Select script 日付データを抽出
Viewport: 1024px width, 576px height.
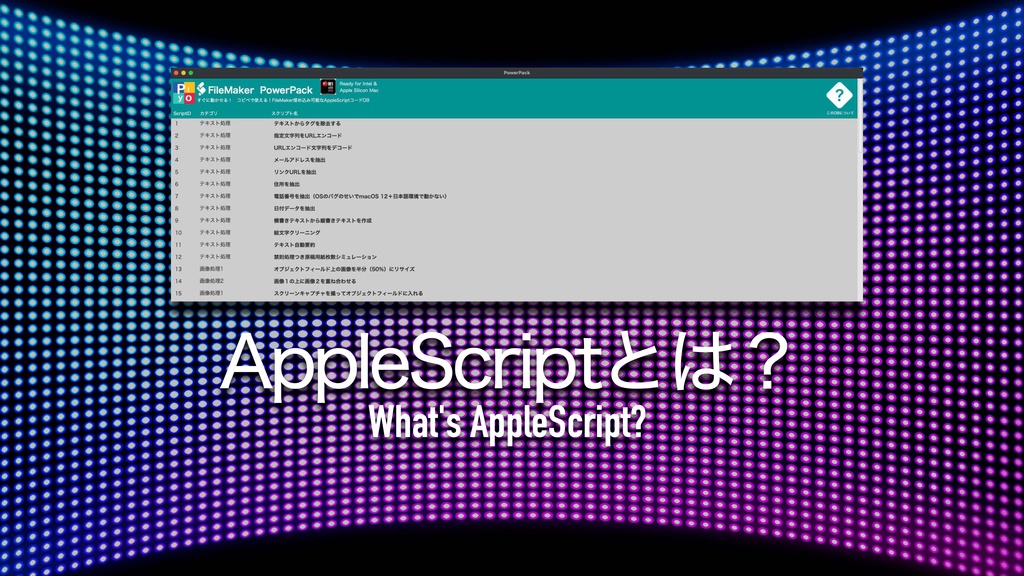(294, 208)
